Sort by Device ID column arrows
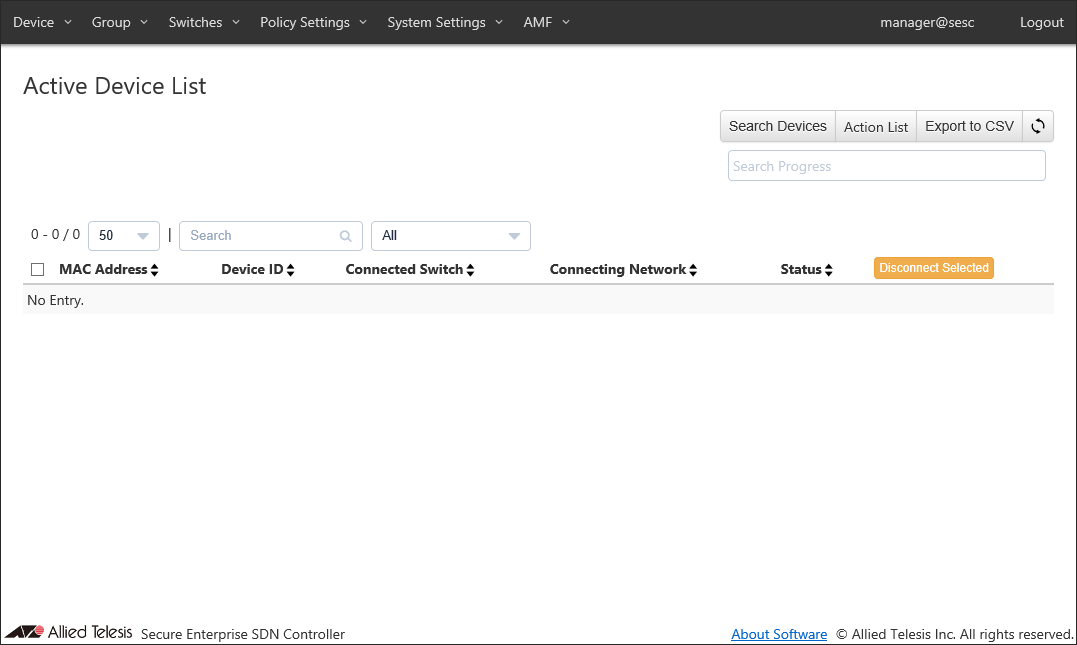The width and height of the screenshot is (1077, 645). pos(291,270)
